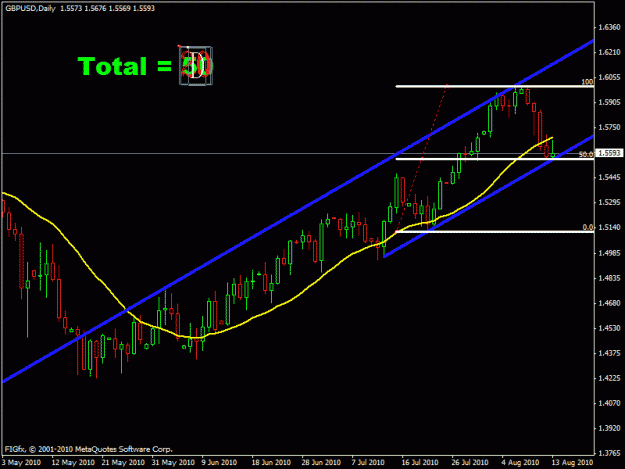Click the 21 May 2010 date label

pyautogui.click(x=123, y=463)
